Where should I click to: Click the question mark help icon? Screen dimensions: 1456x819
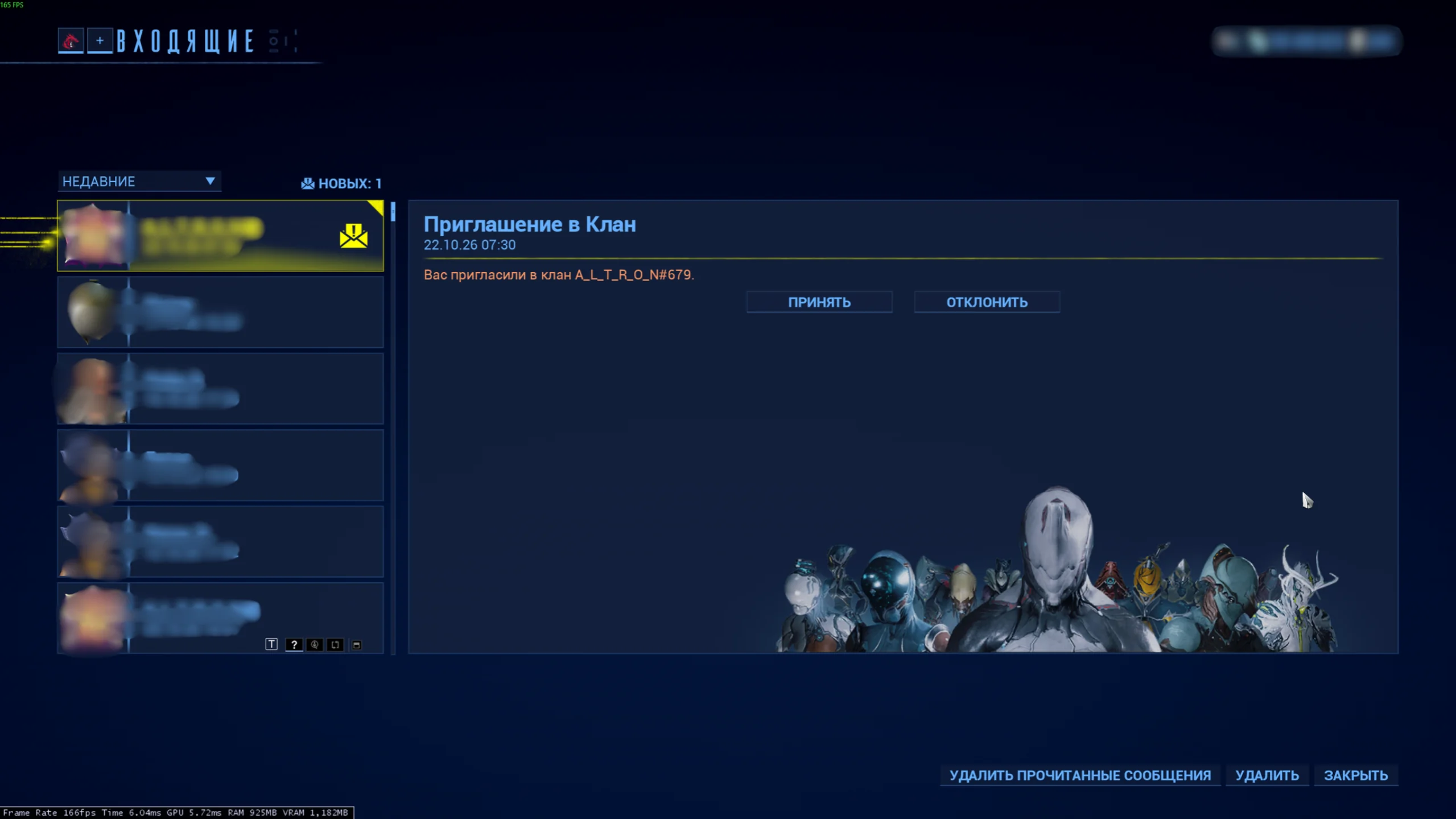[294, 644]
